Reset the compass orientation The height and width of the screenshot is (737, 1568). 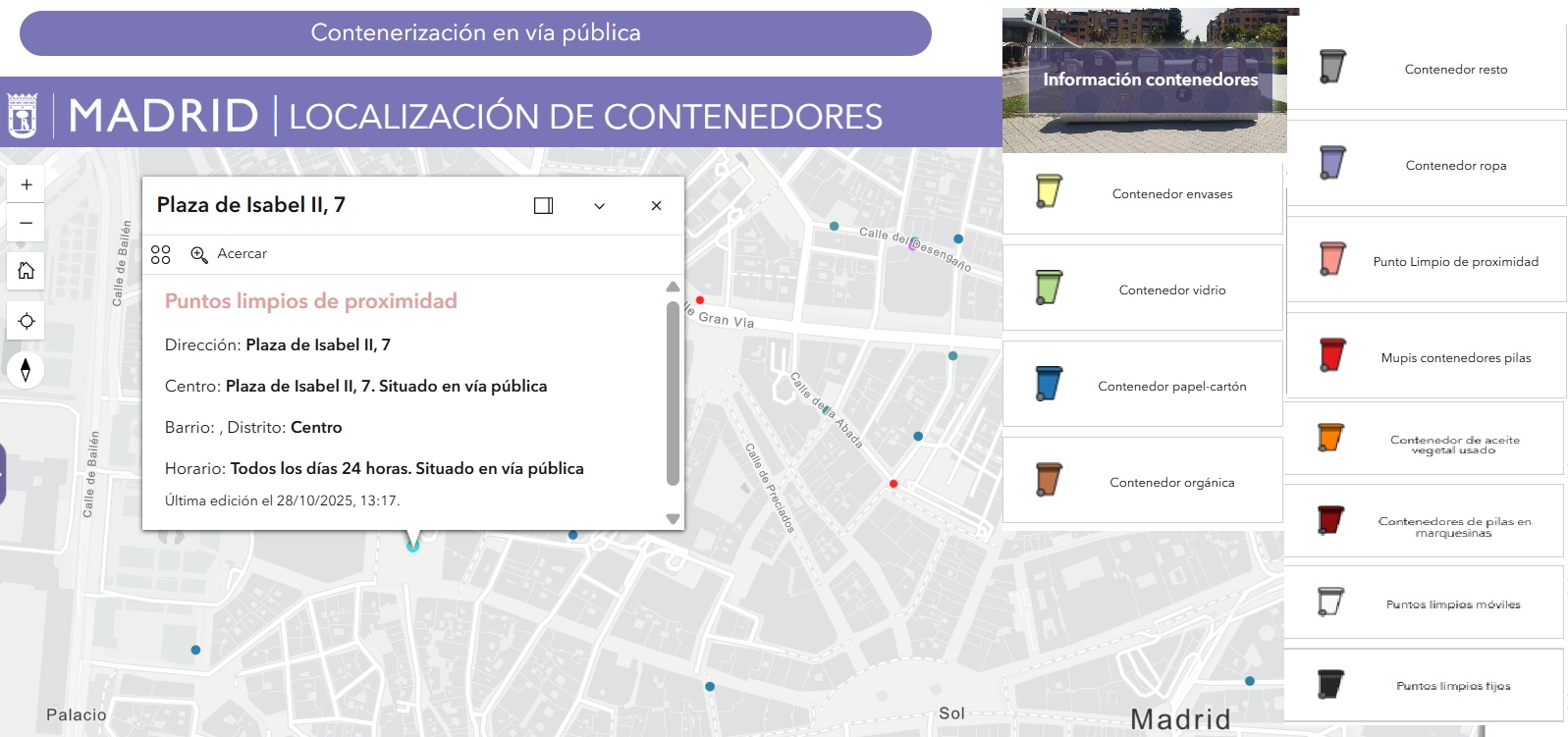[x=26, y=369]
